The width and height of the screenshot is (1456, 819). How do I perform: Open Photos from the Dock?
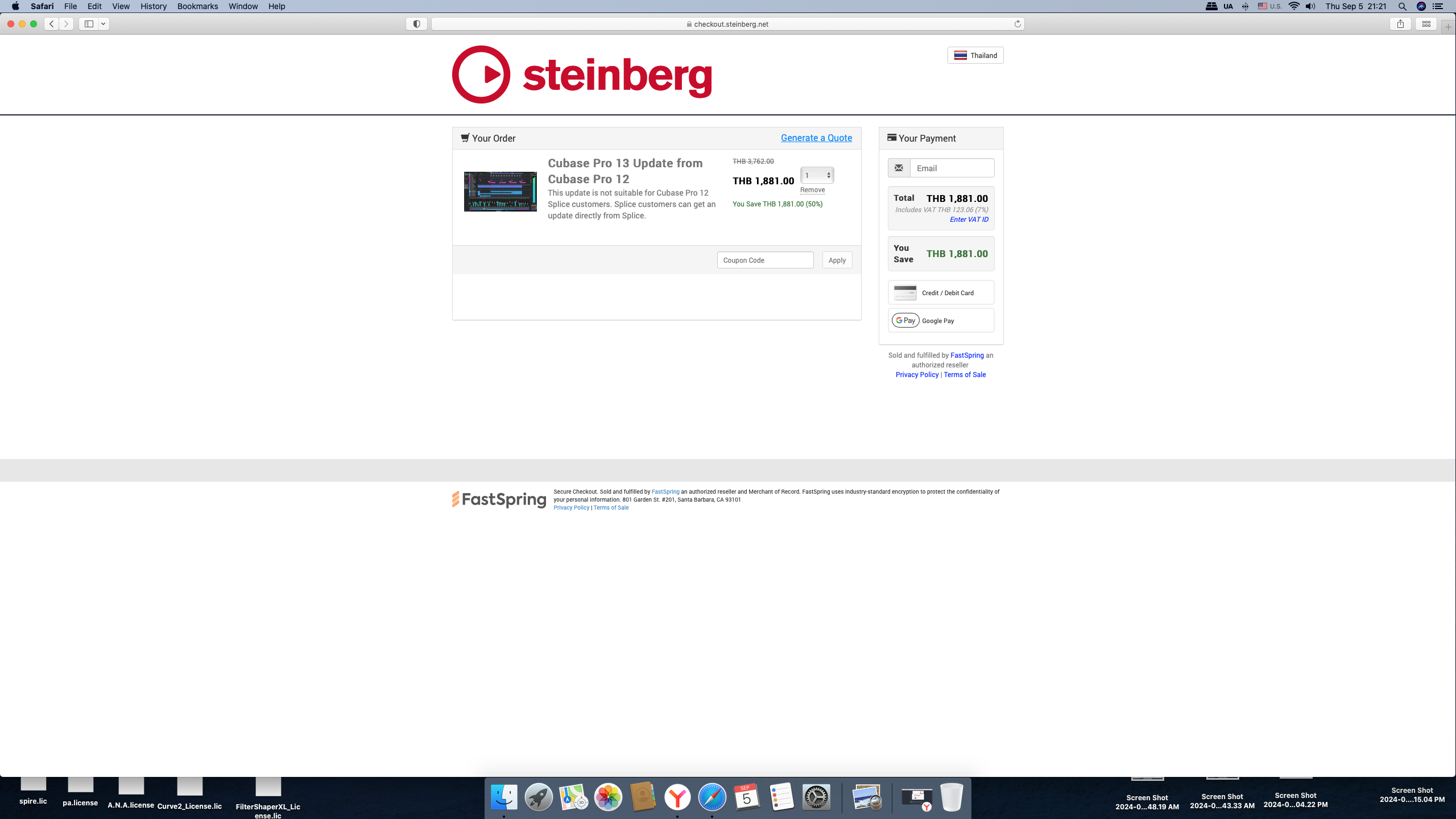(x=608, y=797)
